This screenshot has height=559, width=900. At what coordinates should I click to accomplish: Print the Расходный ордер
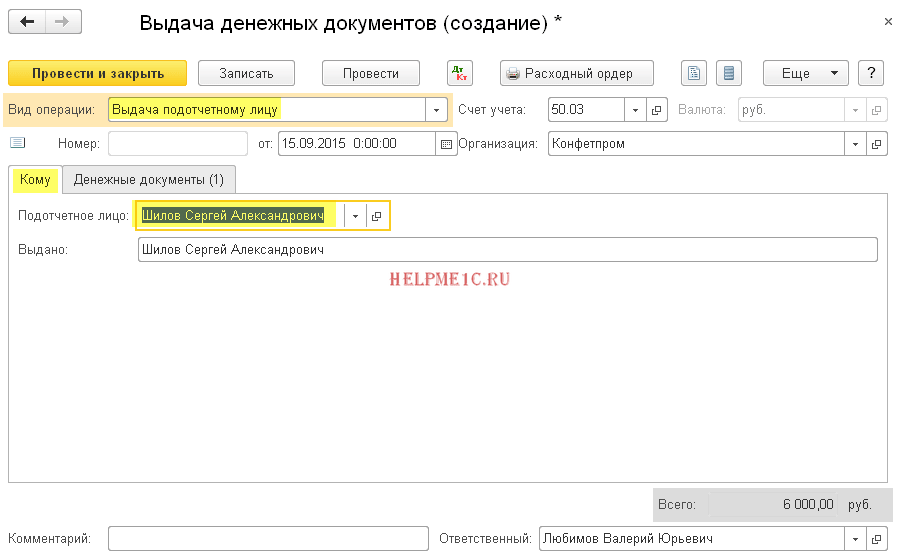tap(577, 73)
